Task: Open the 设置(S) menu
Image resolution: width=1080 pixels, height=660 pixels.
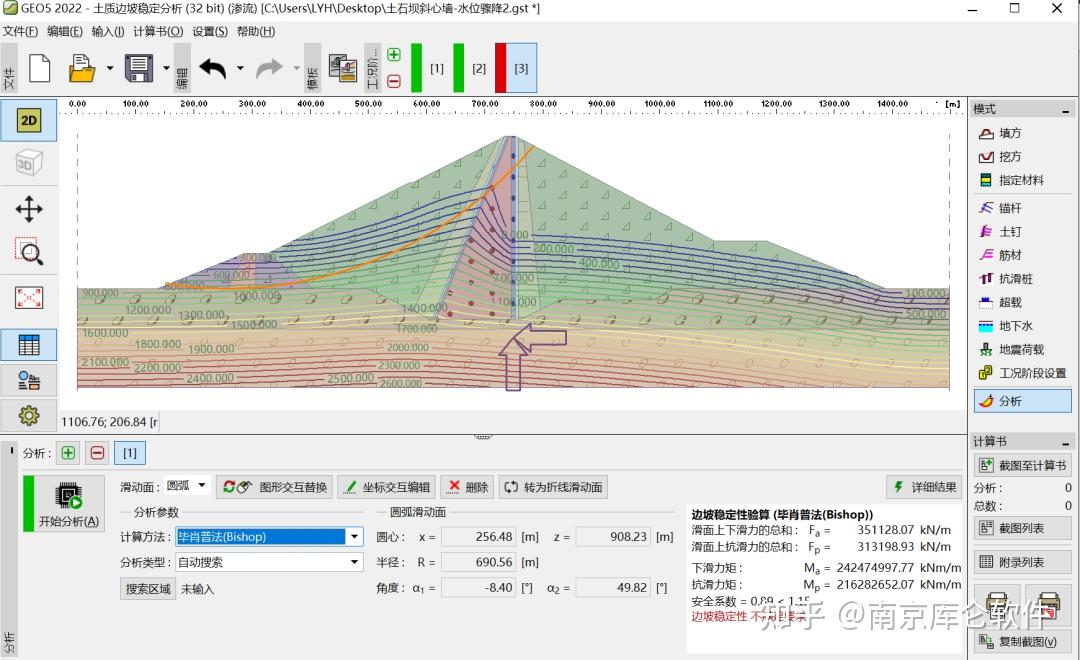Action: point(209,31)
